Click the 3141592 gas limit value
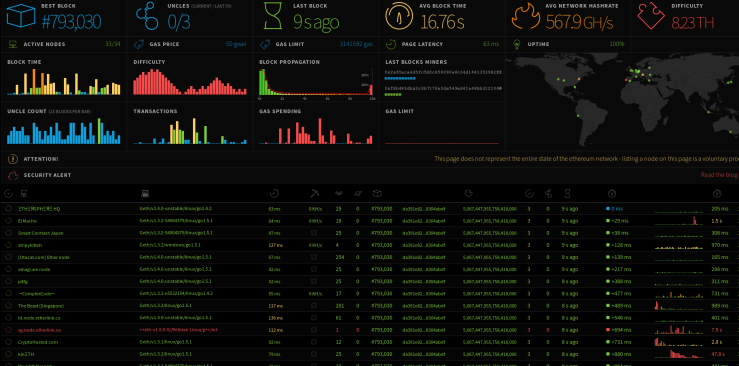The image size is (739, 366). (356, 44)
